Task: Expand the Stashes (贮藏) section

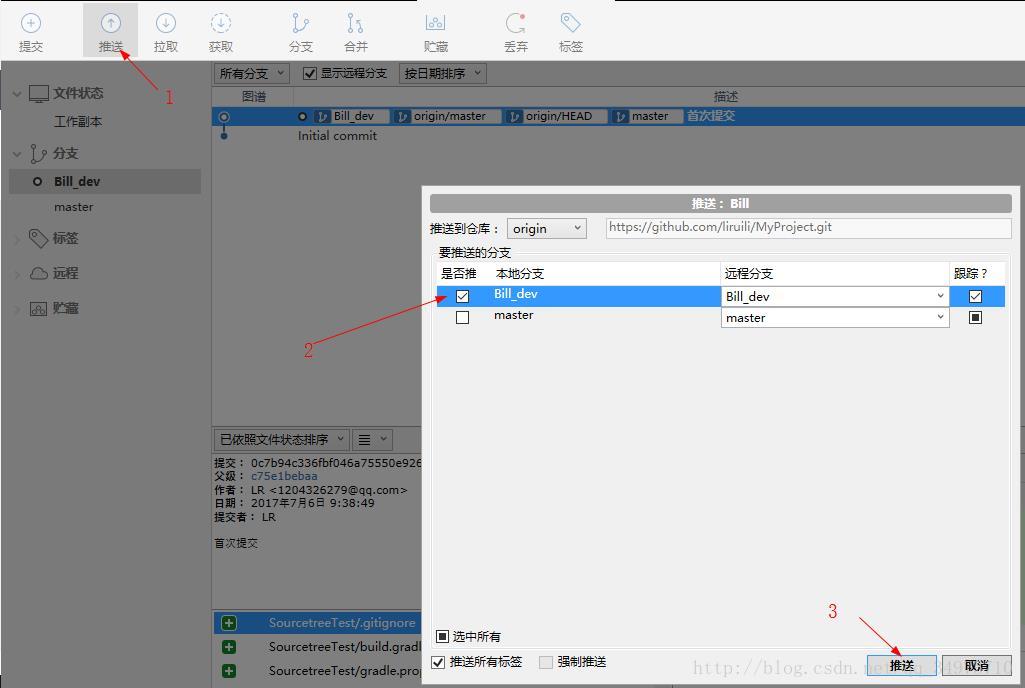Action: coord(17,309)
